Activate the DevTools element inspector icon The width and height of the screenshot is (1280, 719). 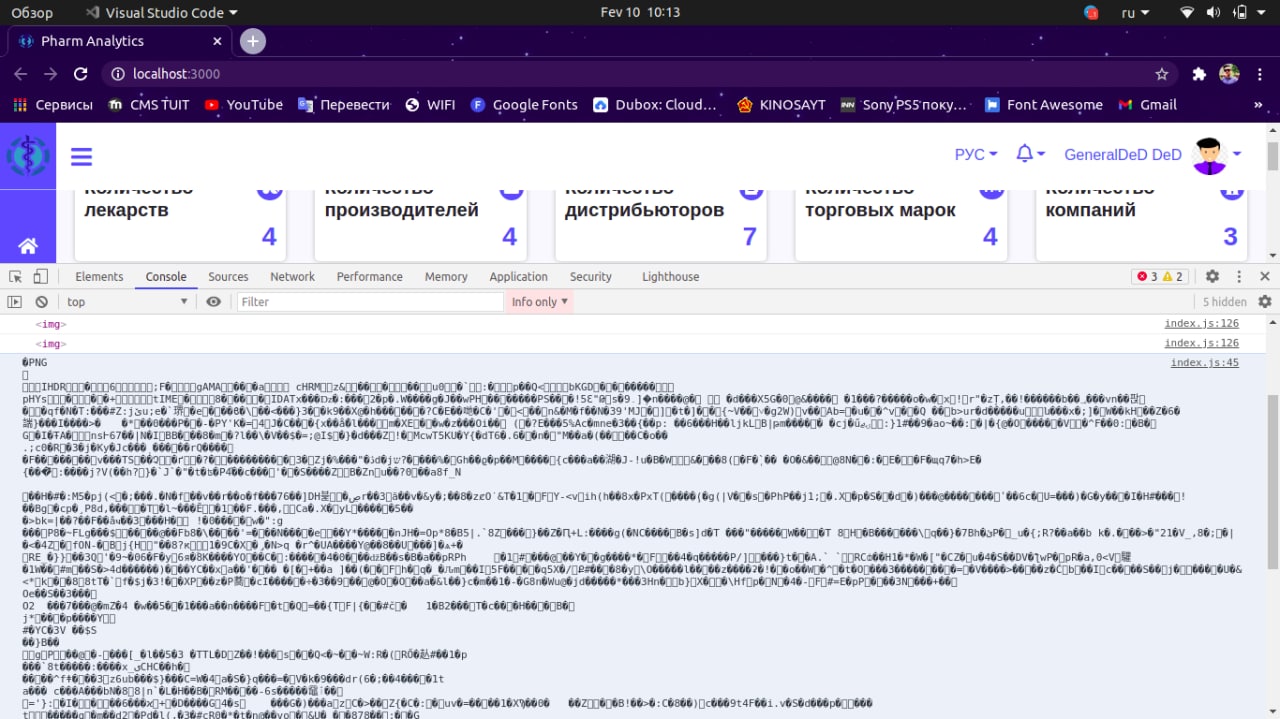16,277
